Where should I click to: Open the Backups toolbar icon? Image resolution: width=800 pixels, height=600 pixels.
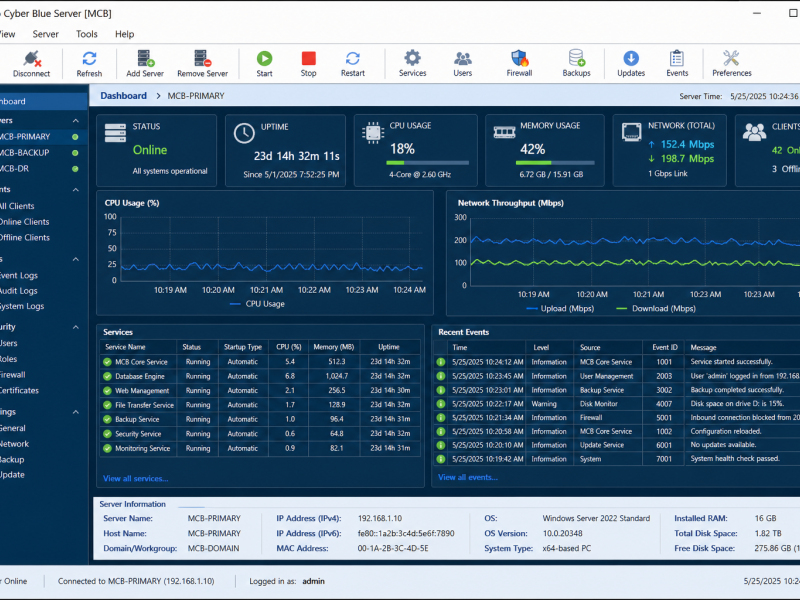[577, 58]
